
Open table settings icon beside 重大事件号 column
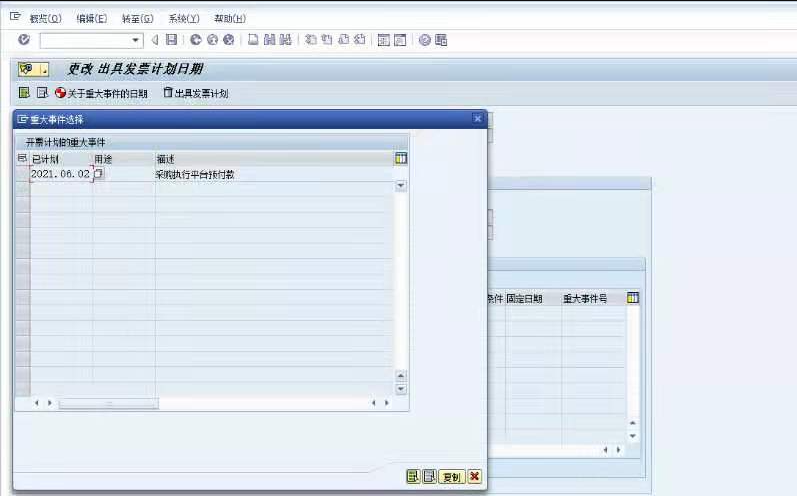tap(633, 298)
